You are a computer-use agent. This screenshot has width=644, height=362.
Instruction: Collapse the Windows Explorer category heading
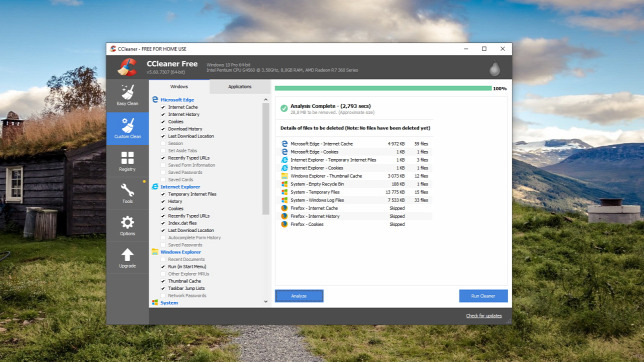click(x=180, y=252)
